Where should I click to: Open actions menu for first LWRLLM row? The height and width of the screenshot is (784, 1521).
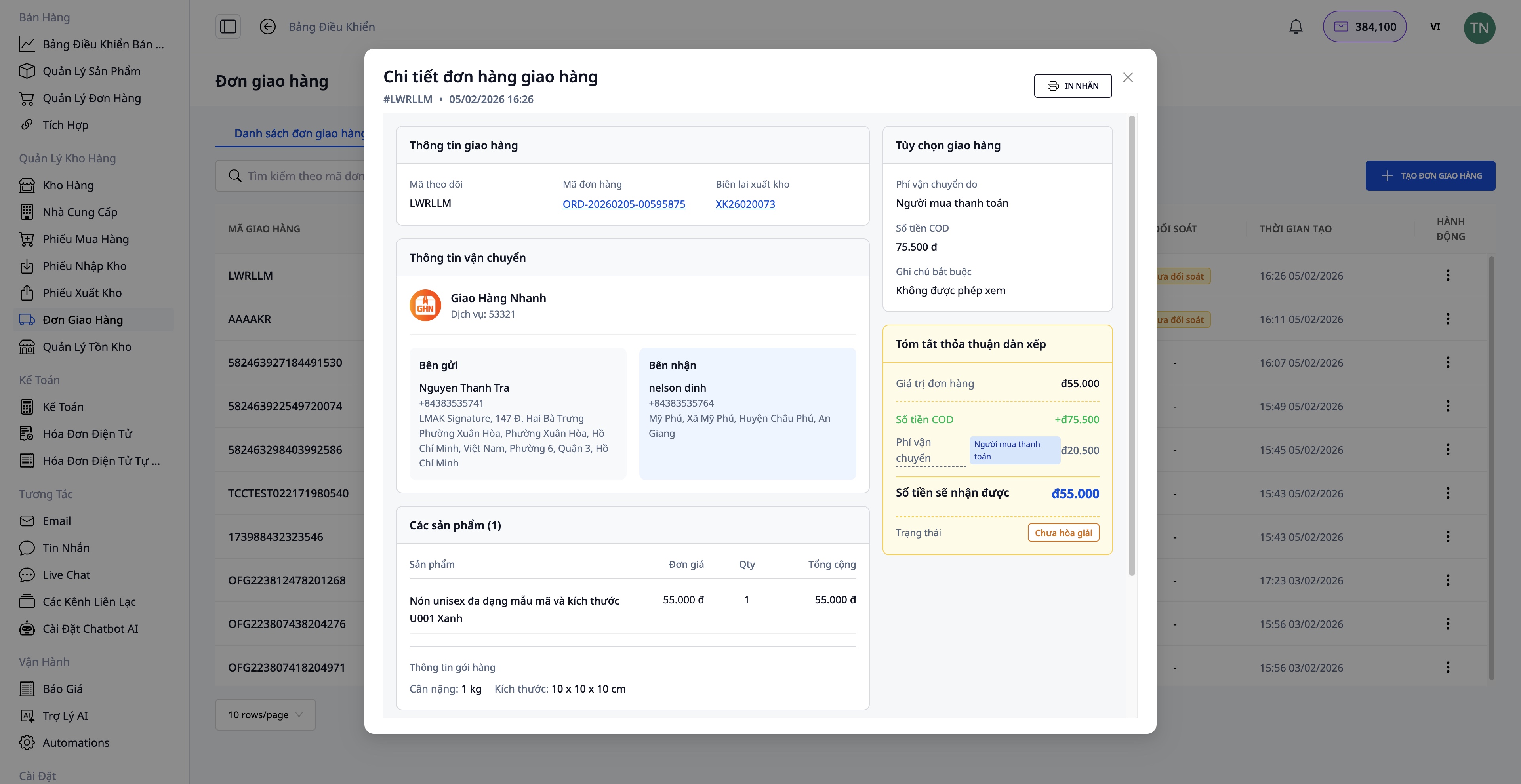1447,276
